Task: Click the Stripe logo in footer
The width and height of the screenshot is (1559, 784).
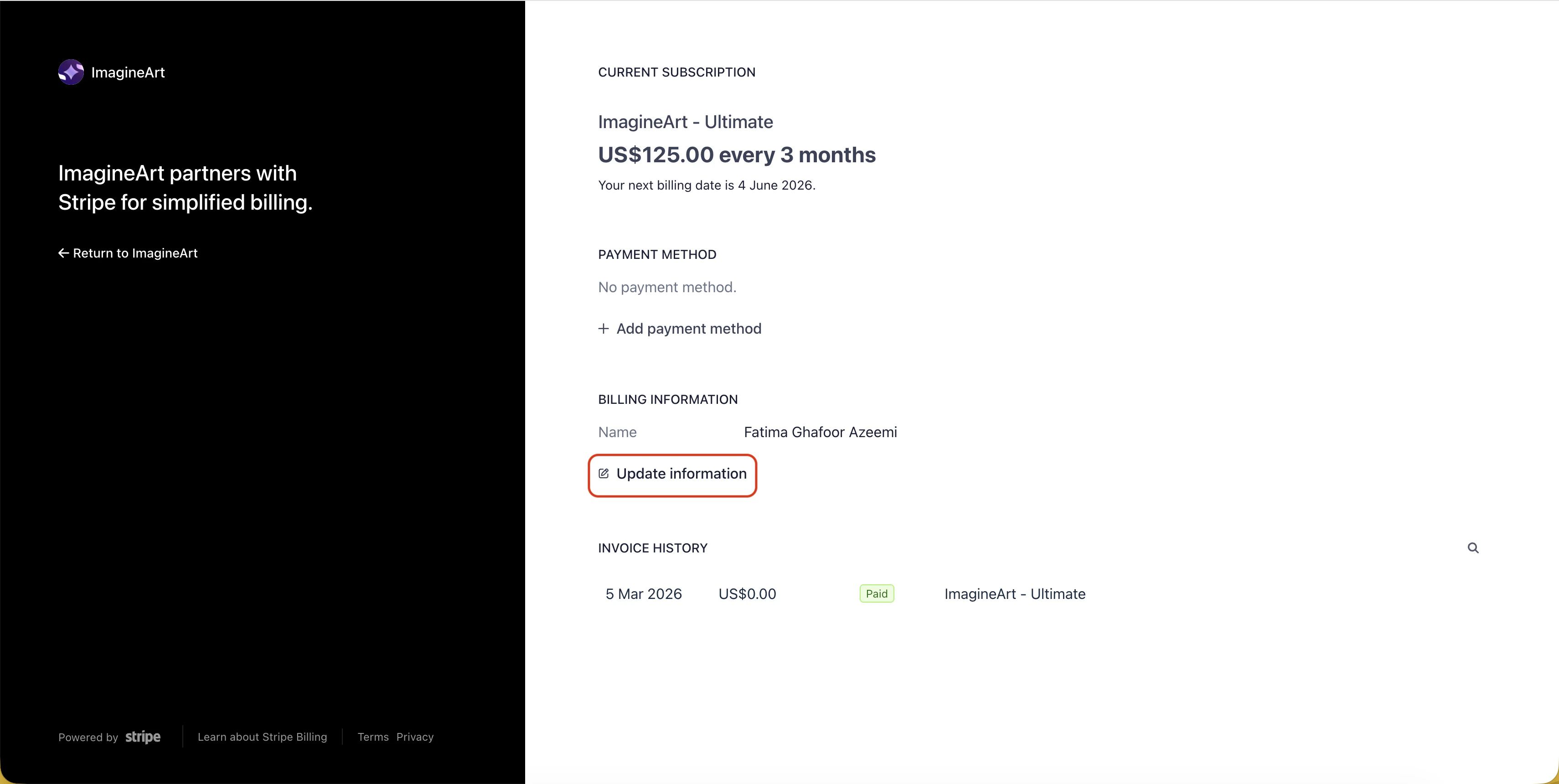Action: 143,737
